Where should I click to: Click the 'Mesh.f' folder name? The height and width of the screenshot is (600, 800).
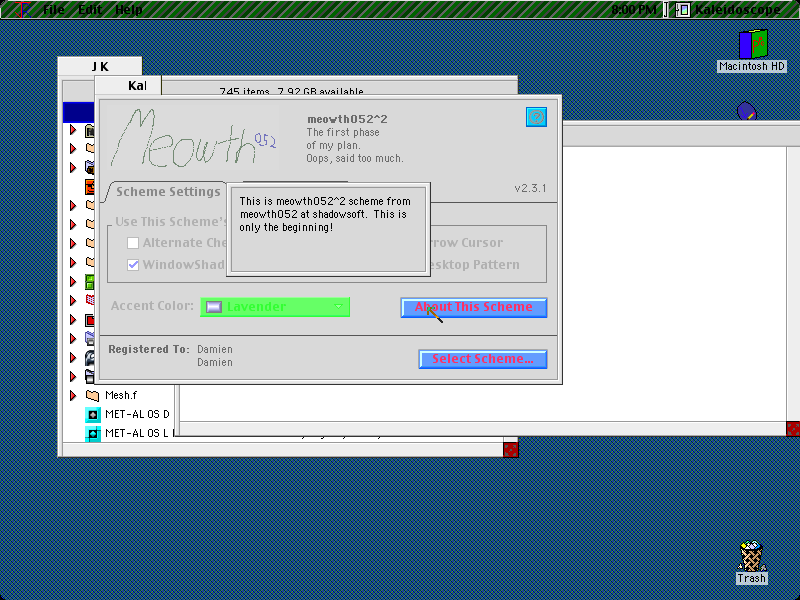click(121, 395)
